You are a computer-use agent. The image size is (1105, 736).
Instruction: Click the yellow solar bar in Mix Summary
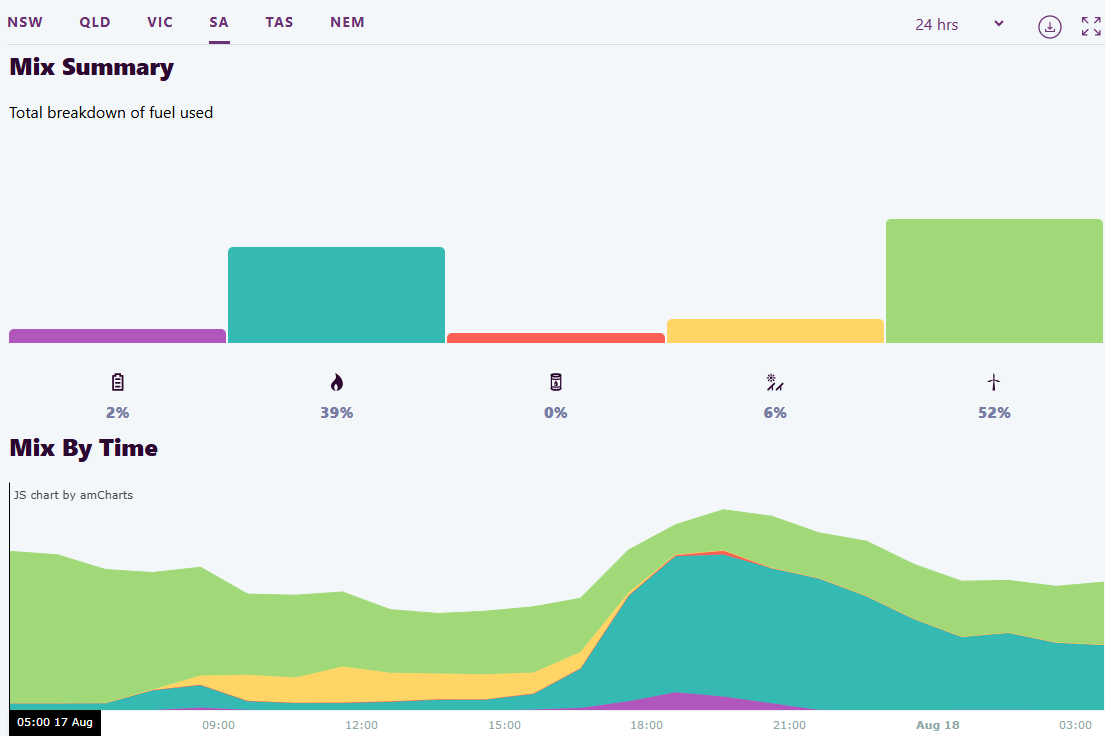point(775,331)
